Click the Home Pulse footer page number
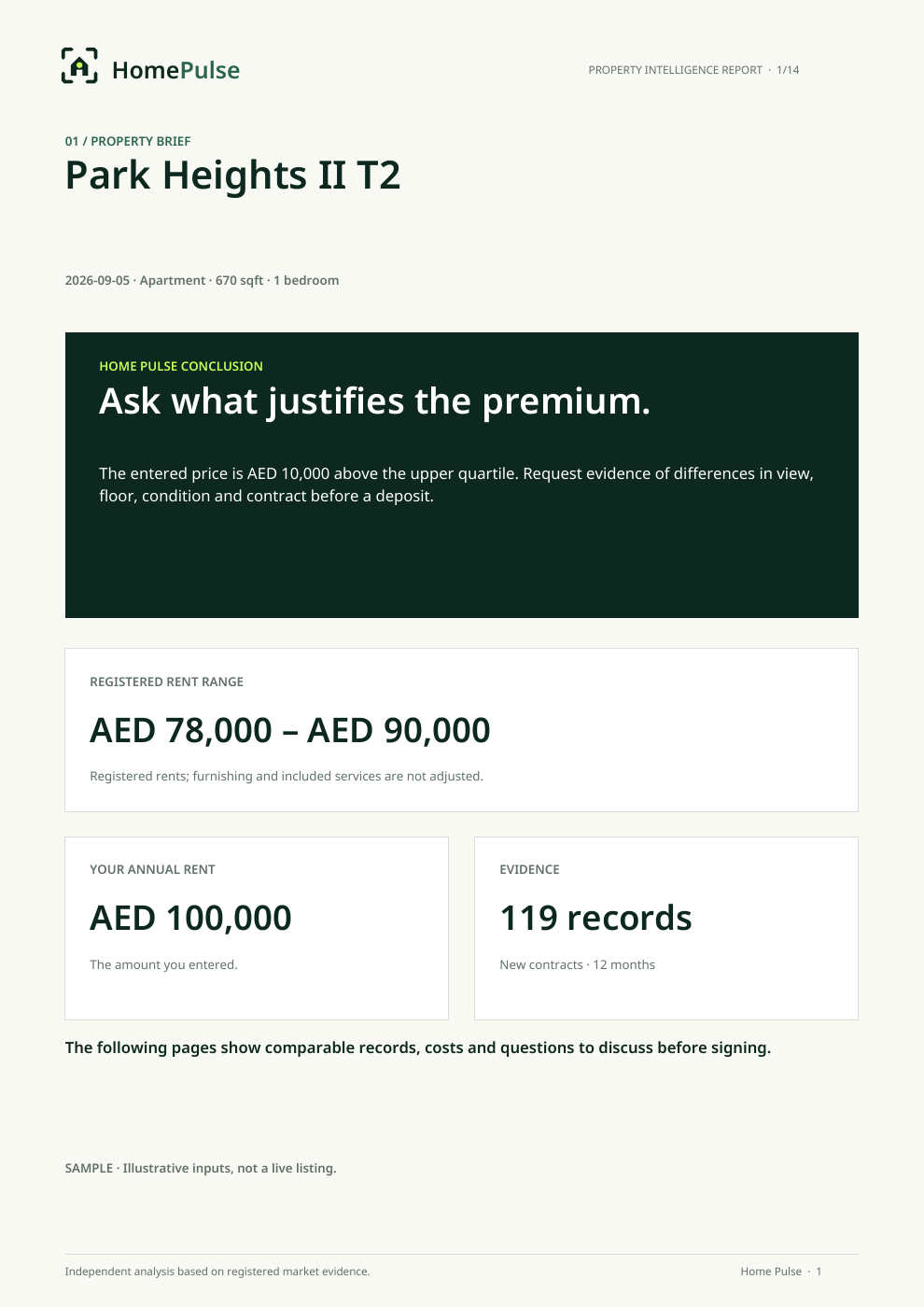The height and width of the screenshot is (1307, 924). click(x=781, y=1272)
